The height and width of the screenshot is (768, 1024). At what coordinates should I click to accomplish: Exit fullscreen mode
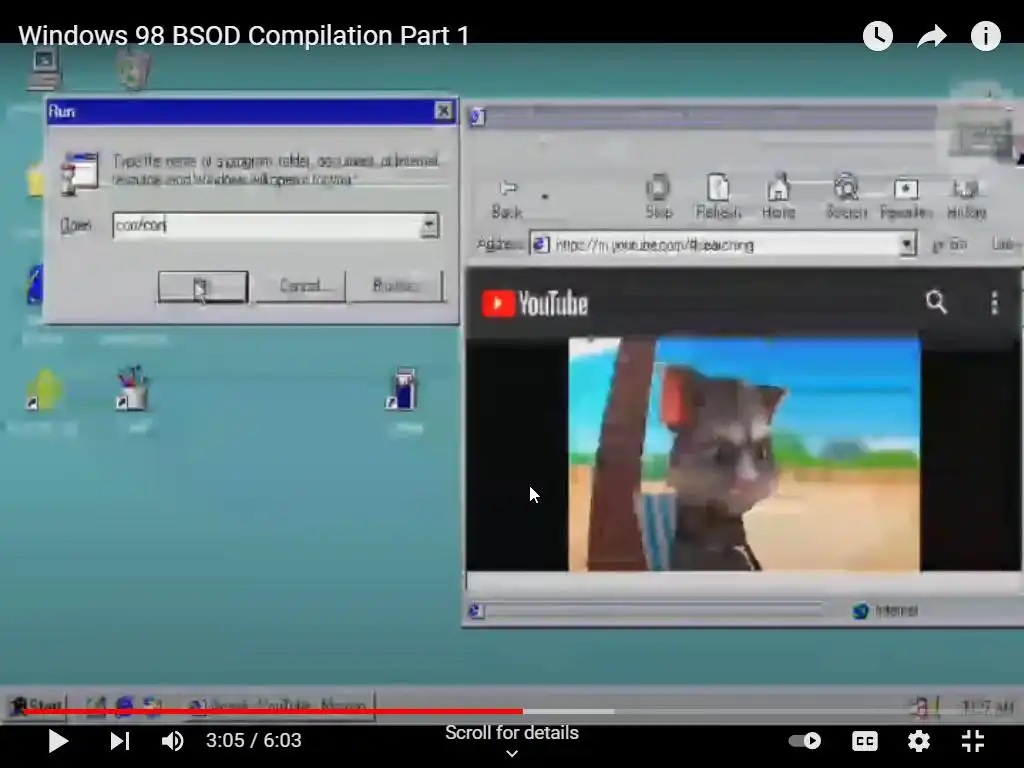(x=973, y=741)
